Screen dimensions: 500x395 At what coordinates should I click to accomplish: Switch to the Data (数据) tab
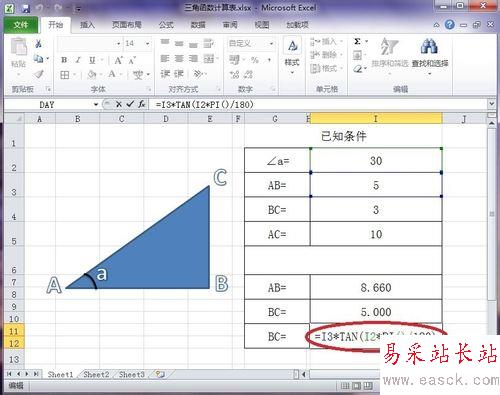(198, 25)
